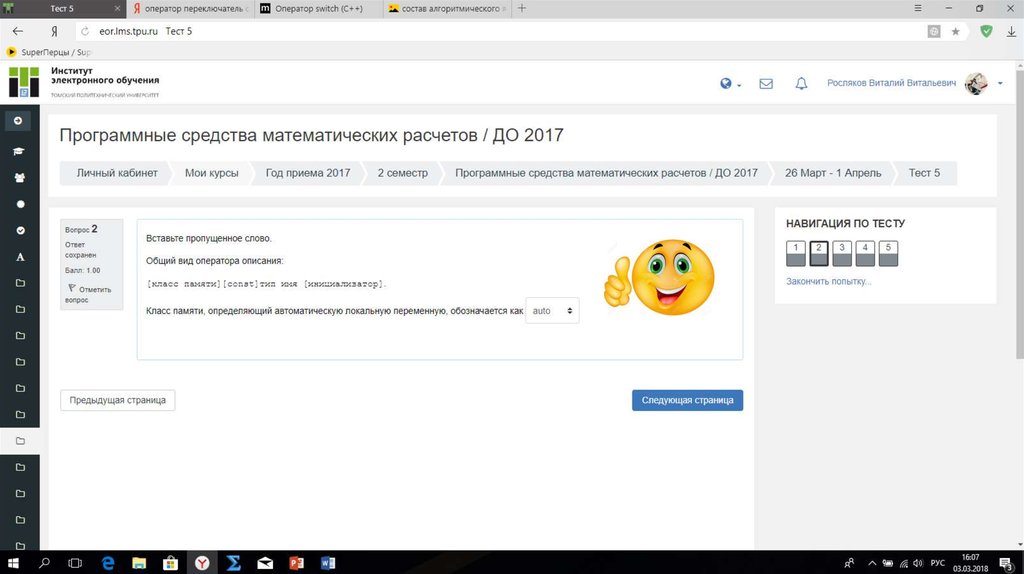This screenshot has height=574, width=1024.
Task: Click the Yandex Browser taskbar icon
Action: (202, 563)
